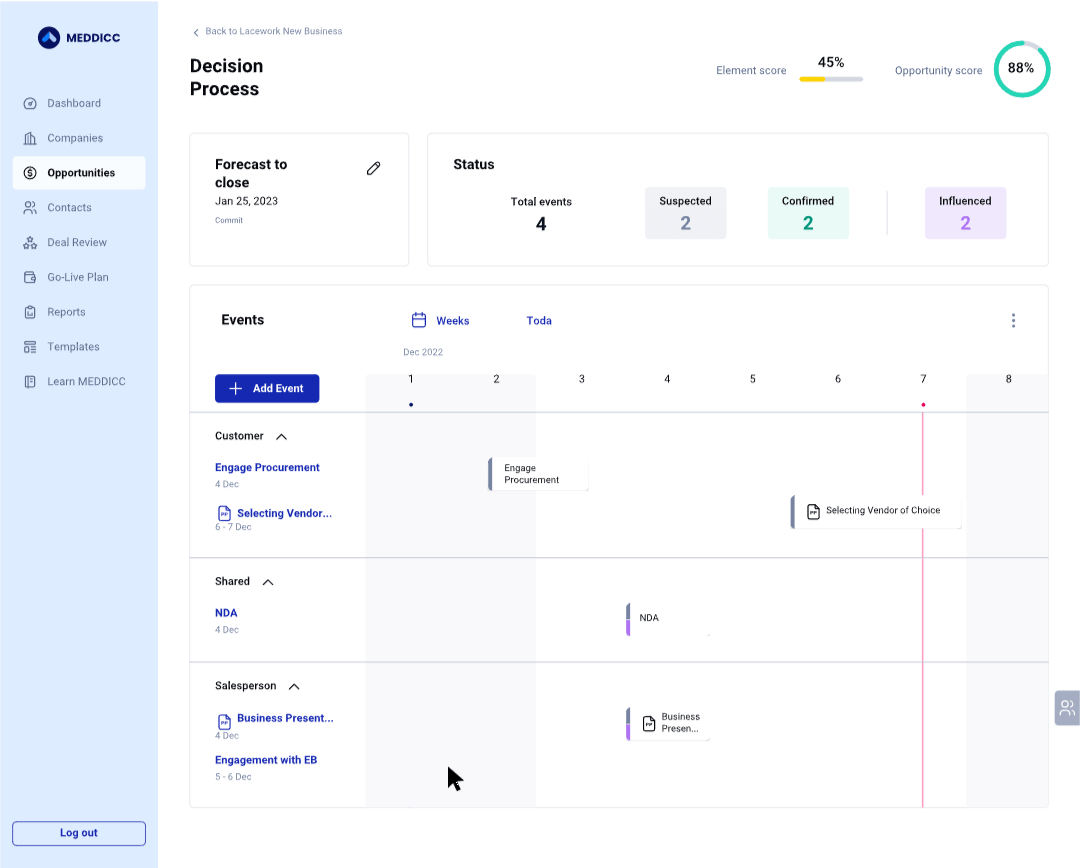Select the NDA event bar on timeline
This screenshot has height=868, width=1080.
pos(668,619)
